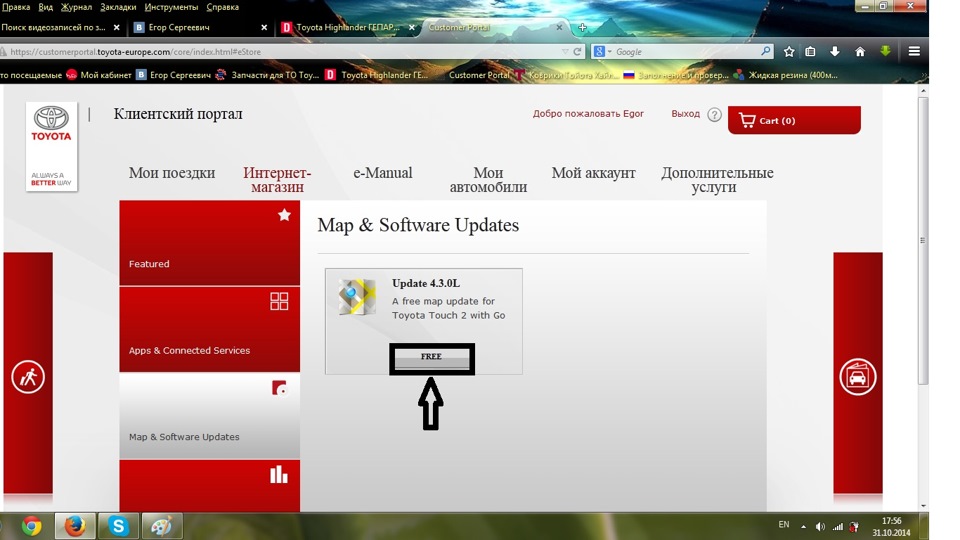
Task: Open the Мои автомобили section
Action: [x=488, y=179]
